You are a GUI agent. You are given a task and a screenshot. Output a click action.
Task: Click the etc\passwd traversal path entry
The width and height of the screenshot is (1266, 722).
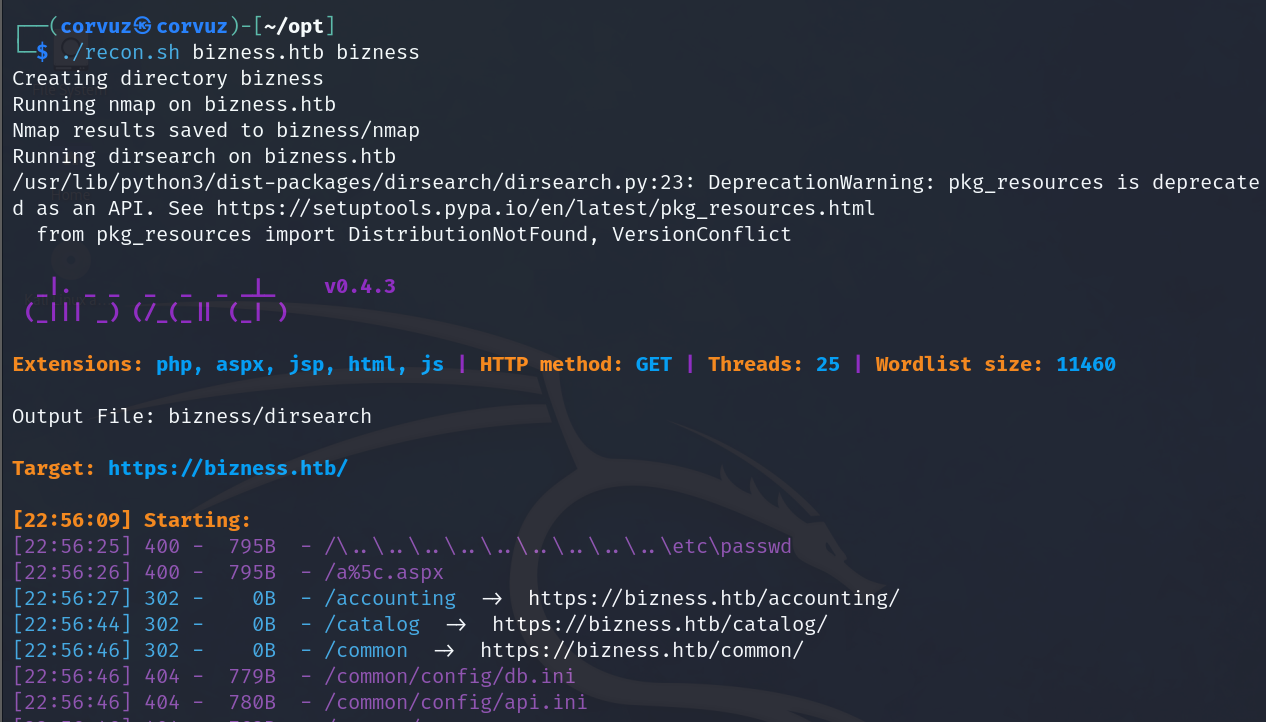[x=558, y=546]
